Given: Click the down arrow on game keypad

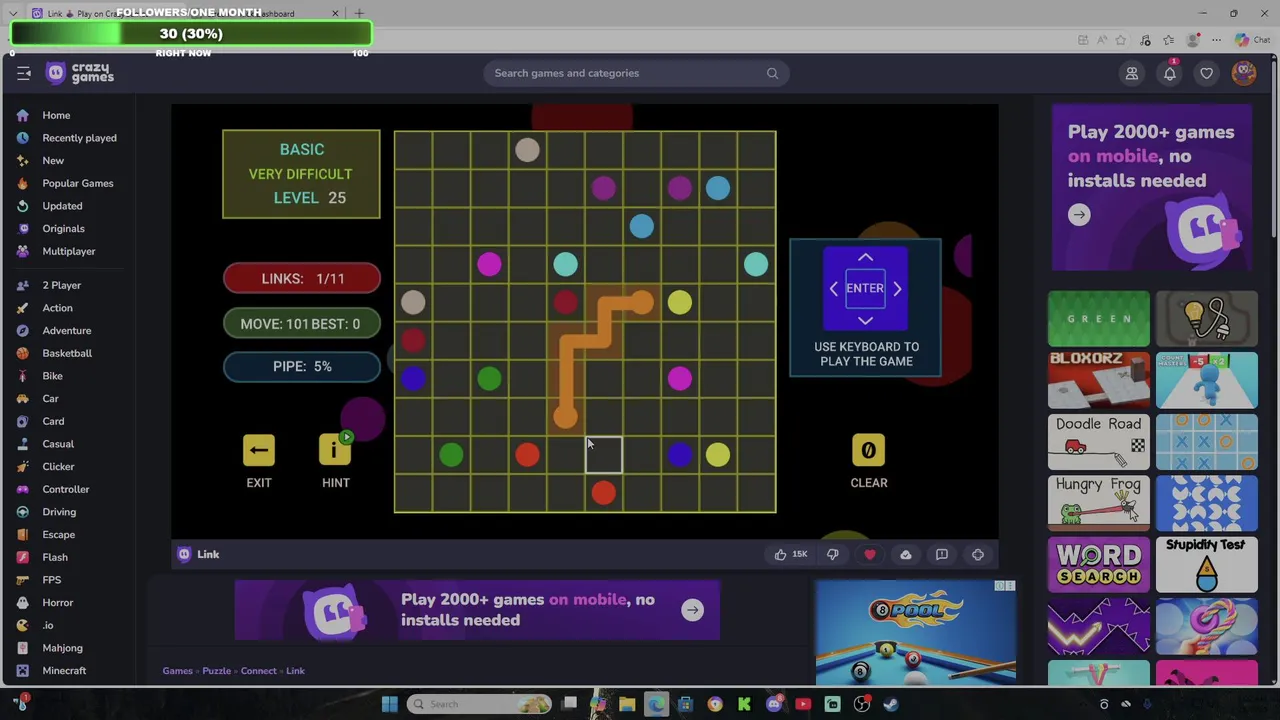Looking at the screenshot, I should 865,319.
